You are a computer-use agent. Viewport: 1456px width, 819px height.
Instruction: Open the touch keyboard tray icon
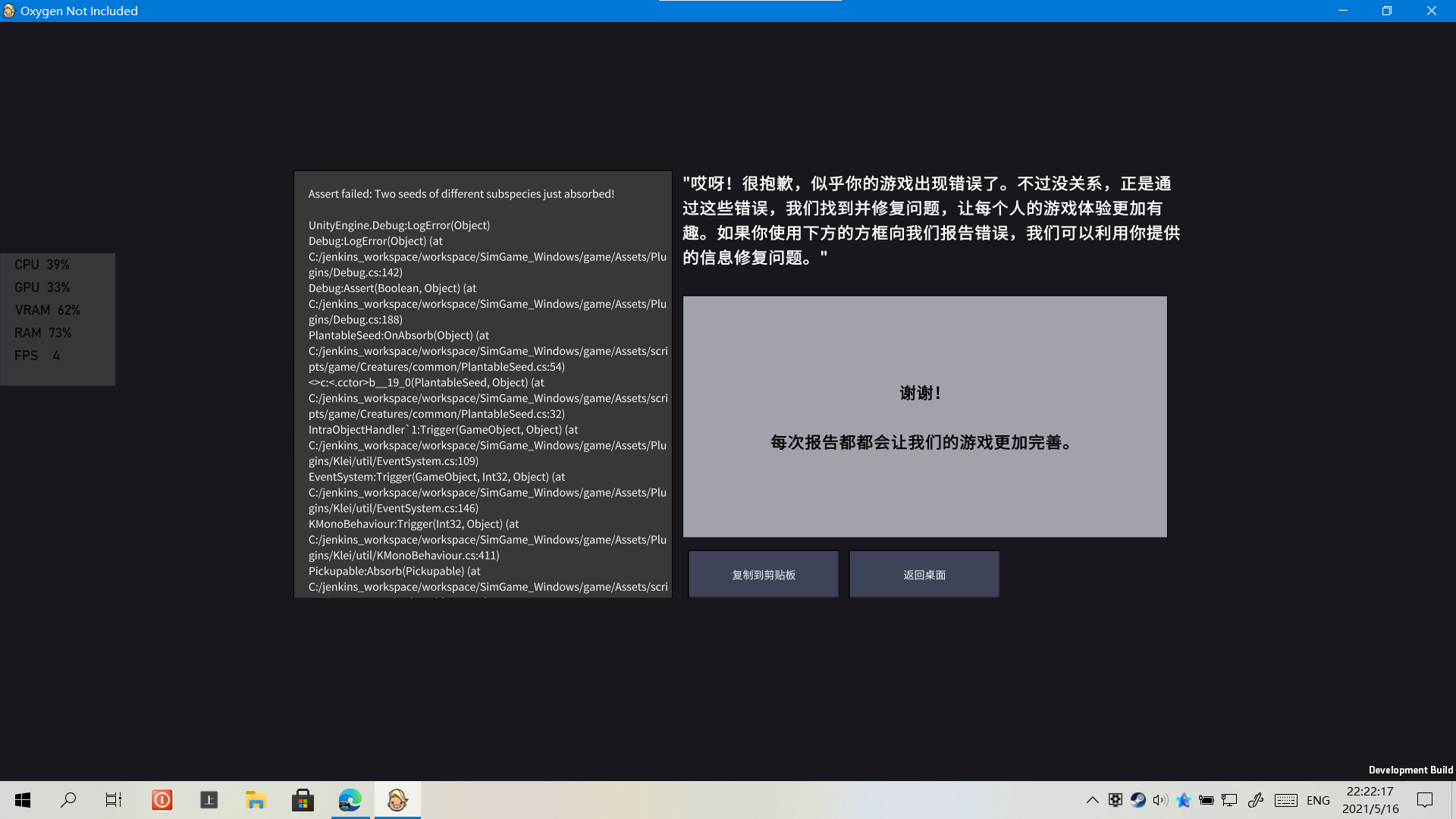(x=1285, y=800)
